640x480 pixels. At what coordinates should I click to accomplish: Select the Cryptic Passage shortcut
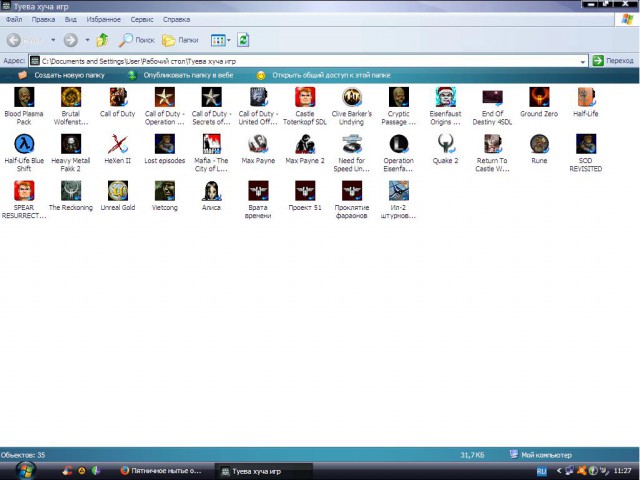click(x=399, y=97)
